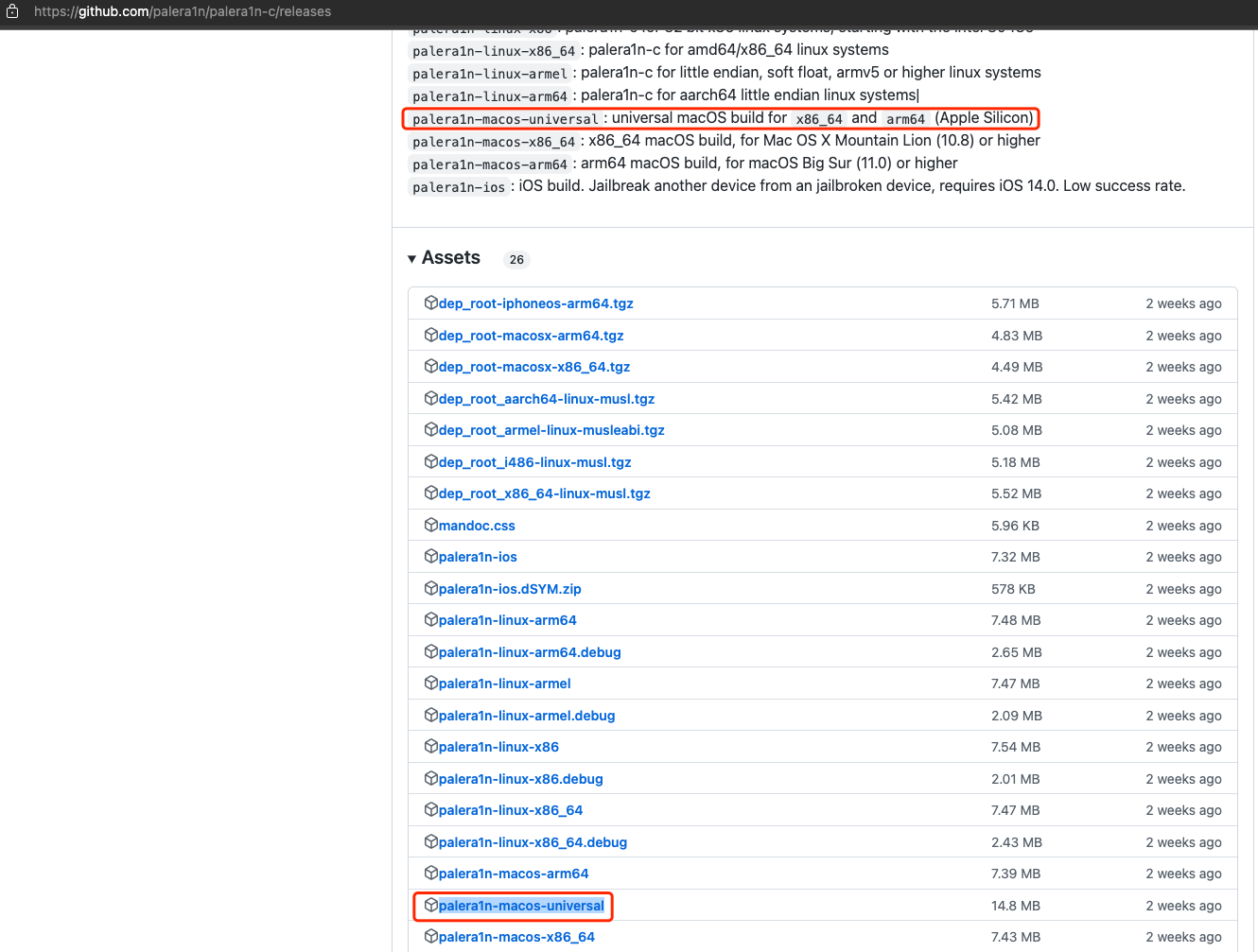Open dep_root_x86_64-linux-musl.tgz link
This screenshot has width=1258, height=952.
(x=545, y=493)
